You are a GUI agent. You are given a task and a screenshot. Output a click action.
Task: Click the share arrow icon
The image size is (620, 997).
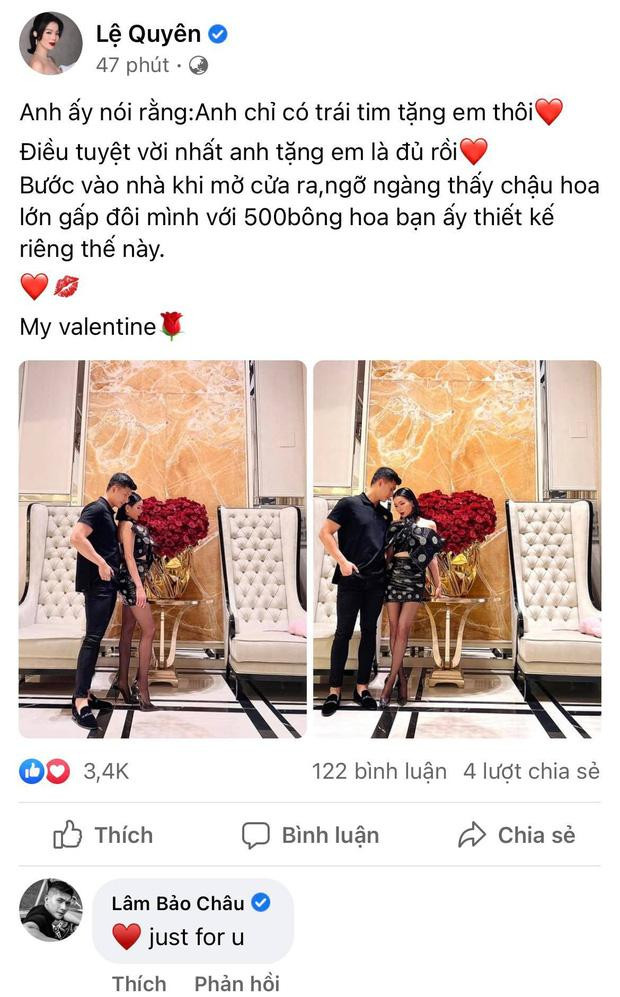(x=471, y=835)
